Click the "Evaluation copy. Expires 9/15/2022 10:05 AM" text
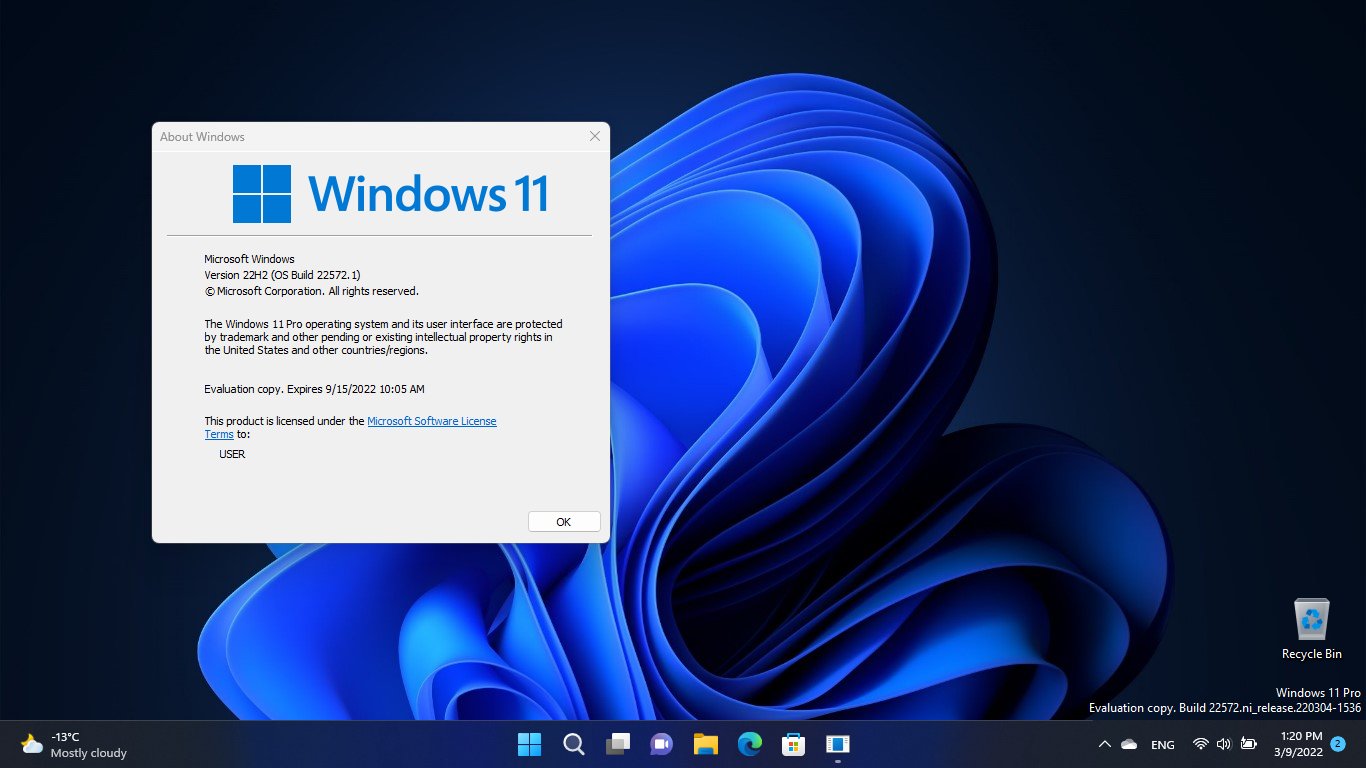The image size is (1366, 768). 314,389
